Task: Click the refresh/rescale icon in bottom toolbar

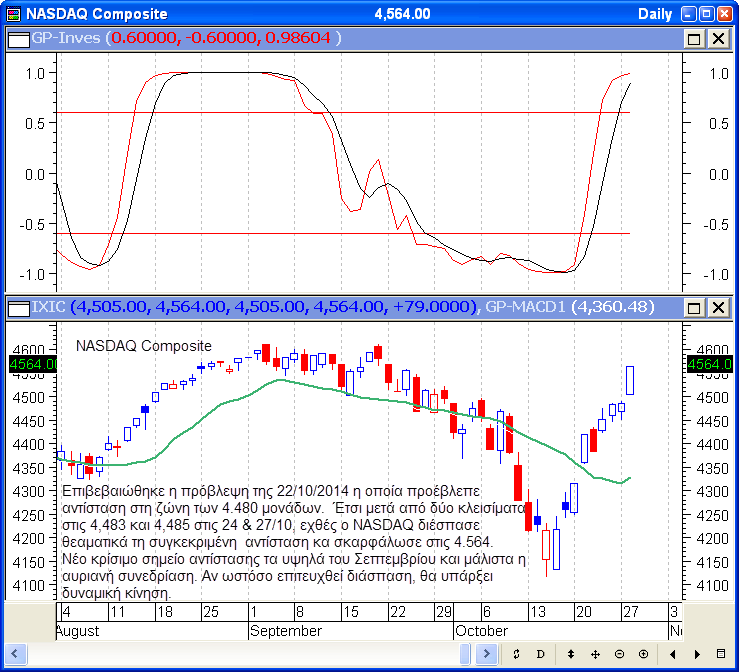Action: pyautogui.click(x=516, y=654)
